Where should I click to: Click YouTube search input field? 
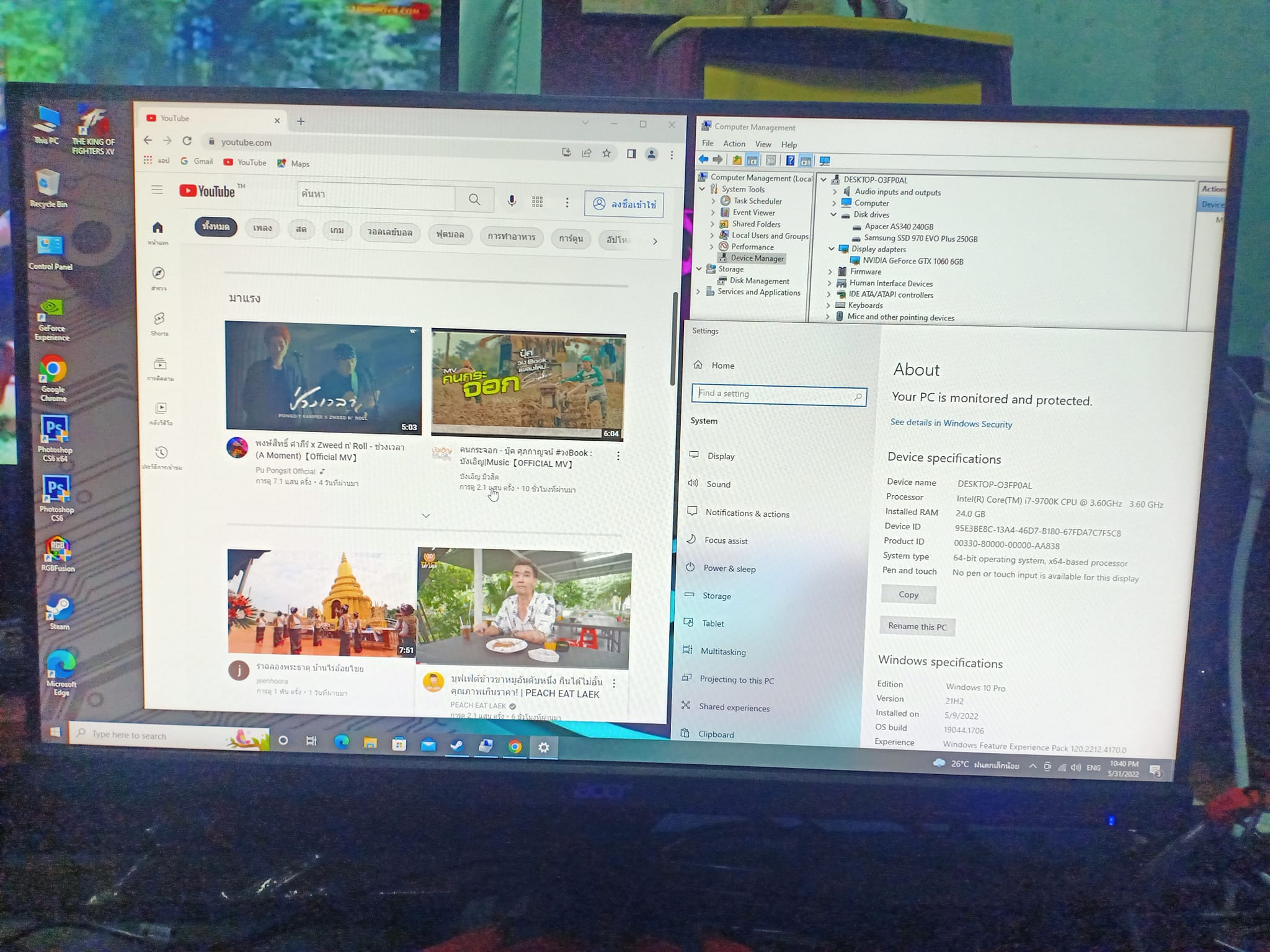[376, 196]
